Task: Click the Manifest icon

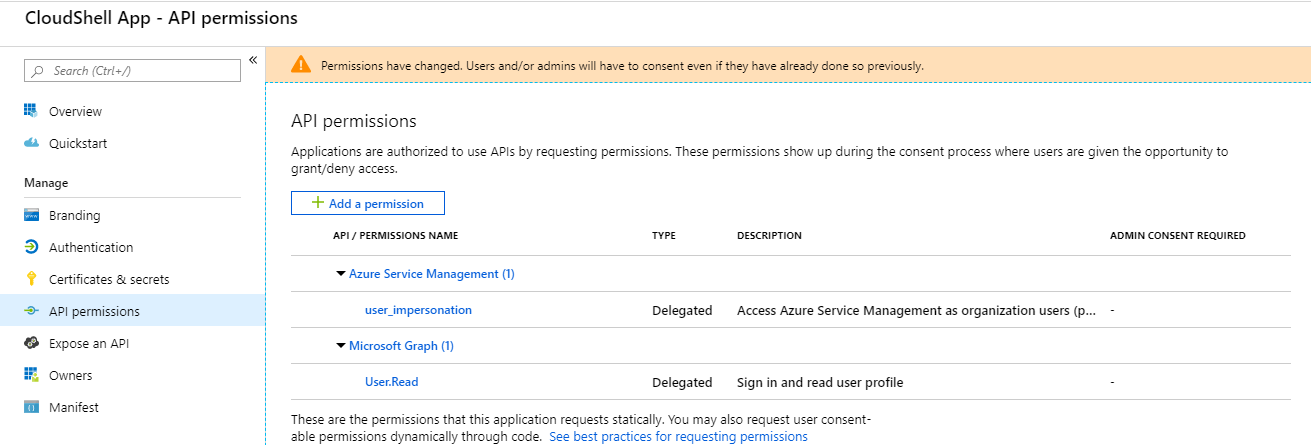Action: click(x=30, y=407)
